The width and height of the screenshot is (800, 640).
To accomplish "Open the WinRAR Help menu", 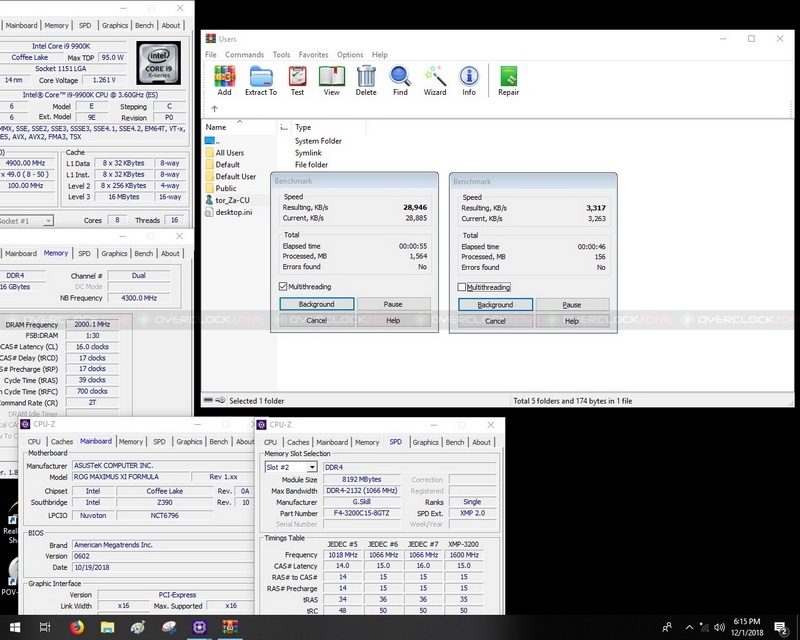I will [380, 55].
